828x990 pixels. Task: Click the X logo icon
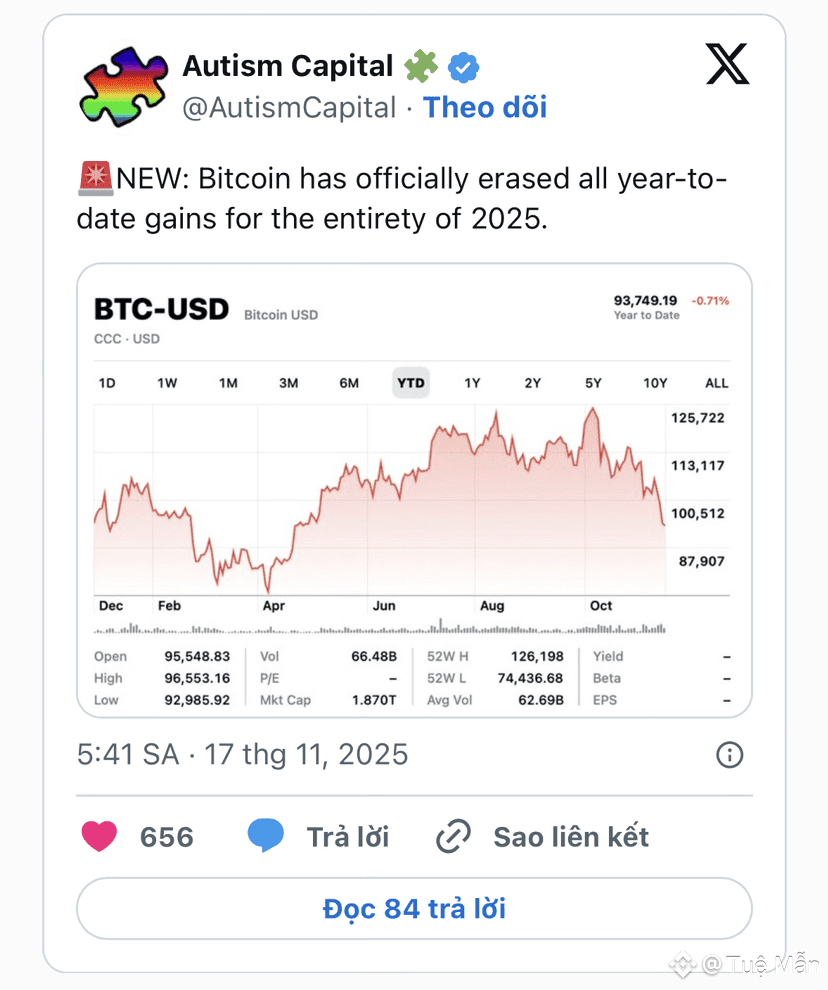727,64
